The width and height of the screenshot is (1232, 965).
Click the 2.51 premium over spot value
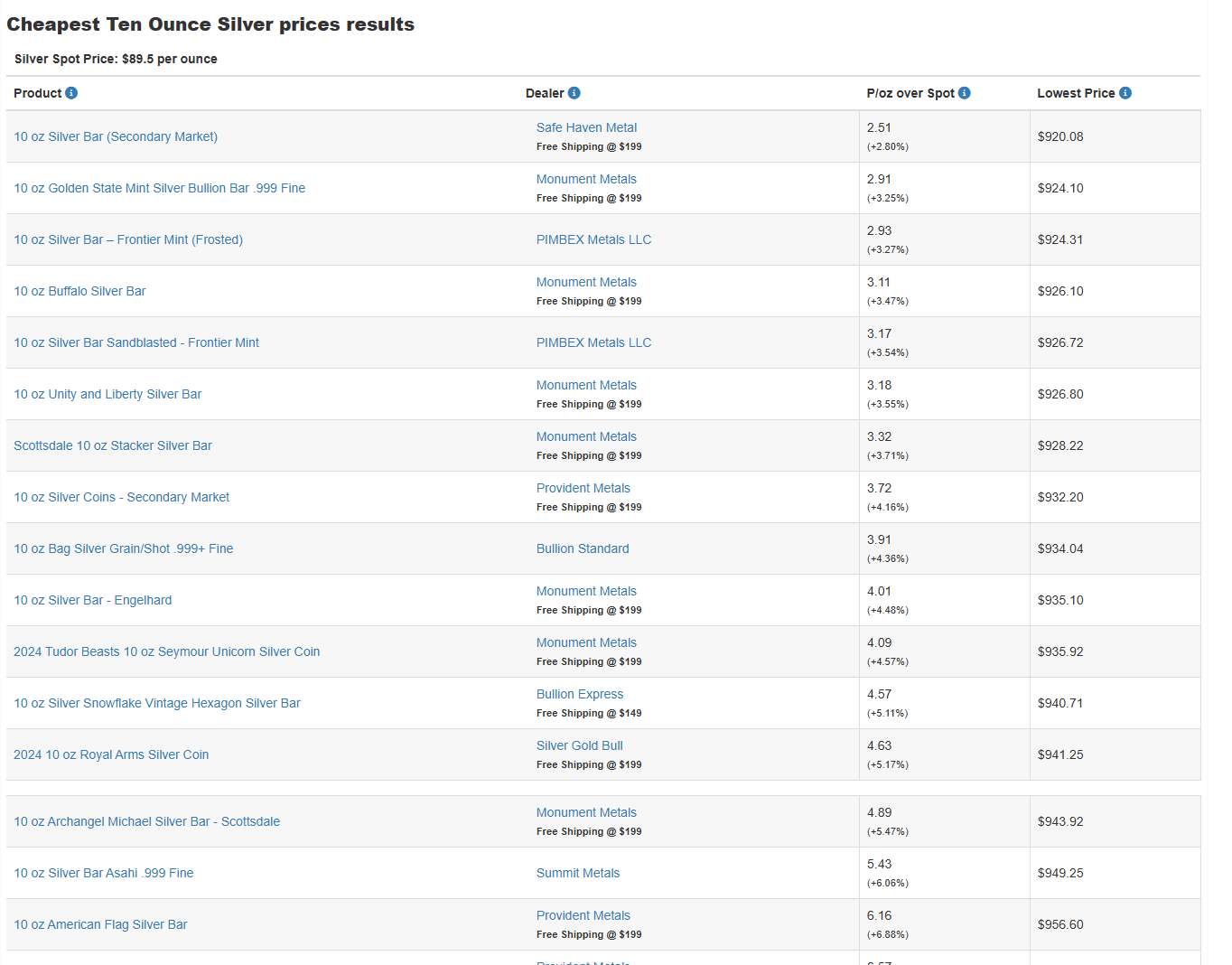click(x=879, y=127)
